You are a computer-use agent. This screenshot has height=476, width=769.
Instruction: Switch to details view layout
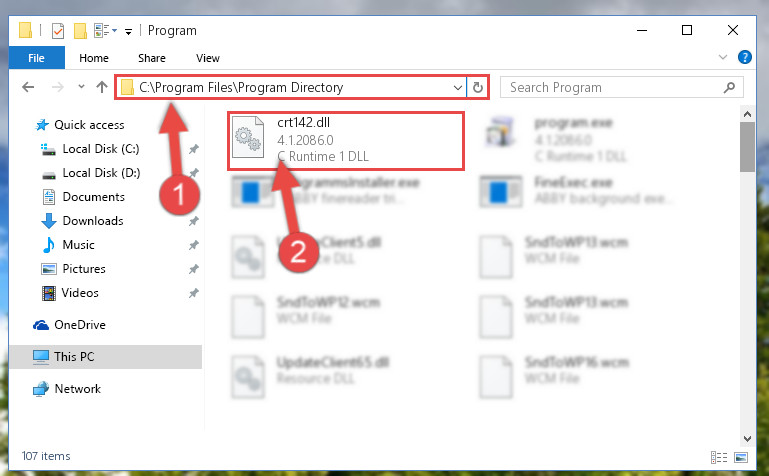pyautogui.click(x=718, y=457)
